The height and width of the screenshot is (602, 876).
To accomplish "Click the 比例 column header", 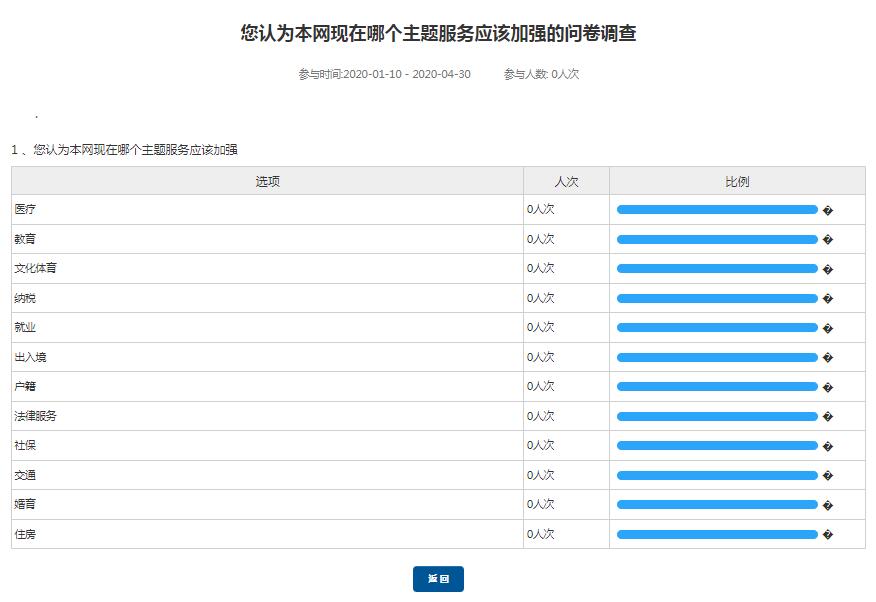I will [x=737, y=181].
